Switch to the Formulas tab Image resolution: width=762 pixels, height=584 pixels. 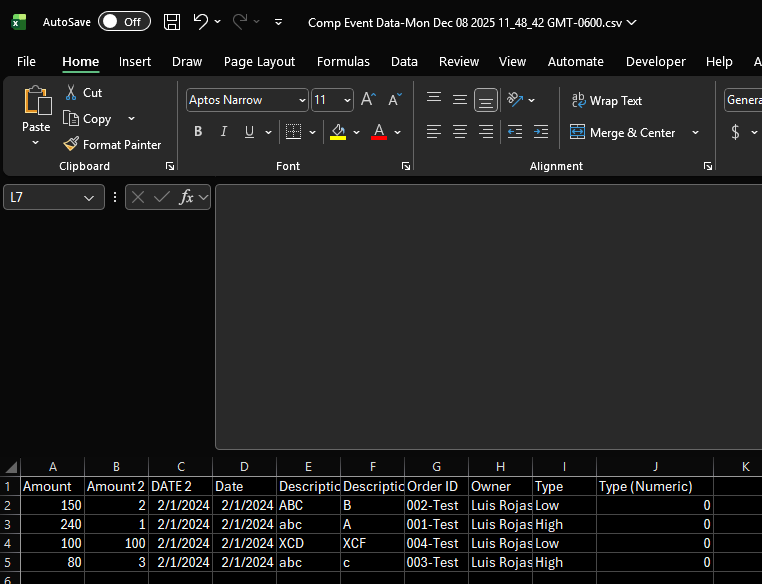pyautogui.click(x=343, y=61)
